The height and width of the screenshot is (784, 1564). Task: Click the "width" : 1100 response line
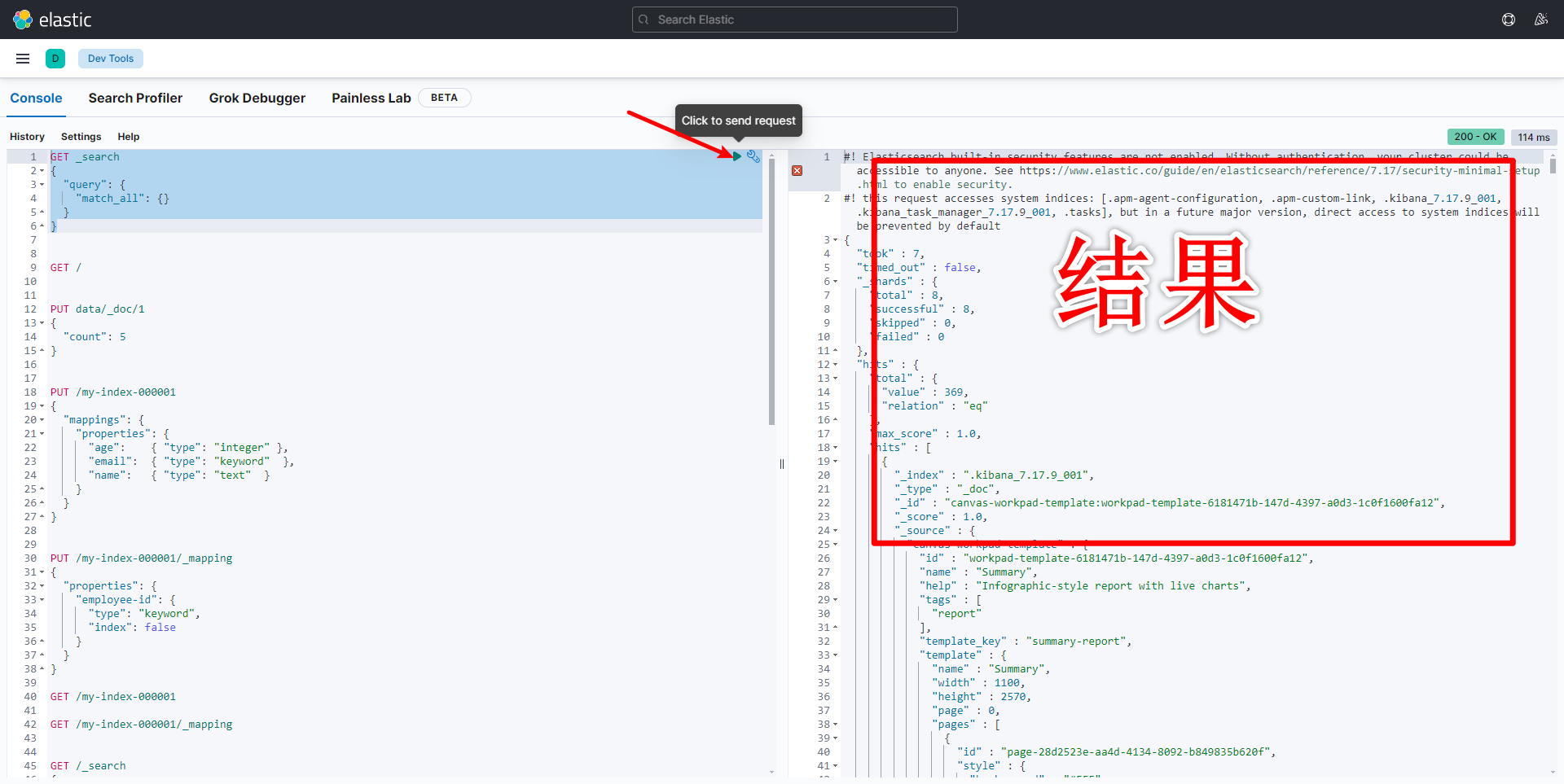click(x=978, y=683)
